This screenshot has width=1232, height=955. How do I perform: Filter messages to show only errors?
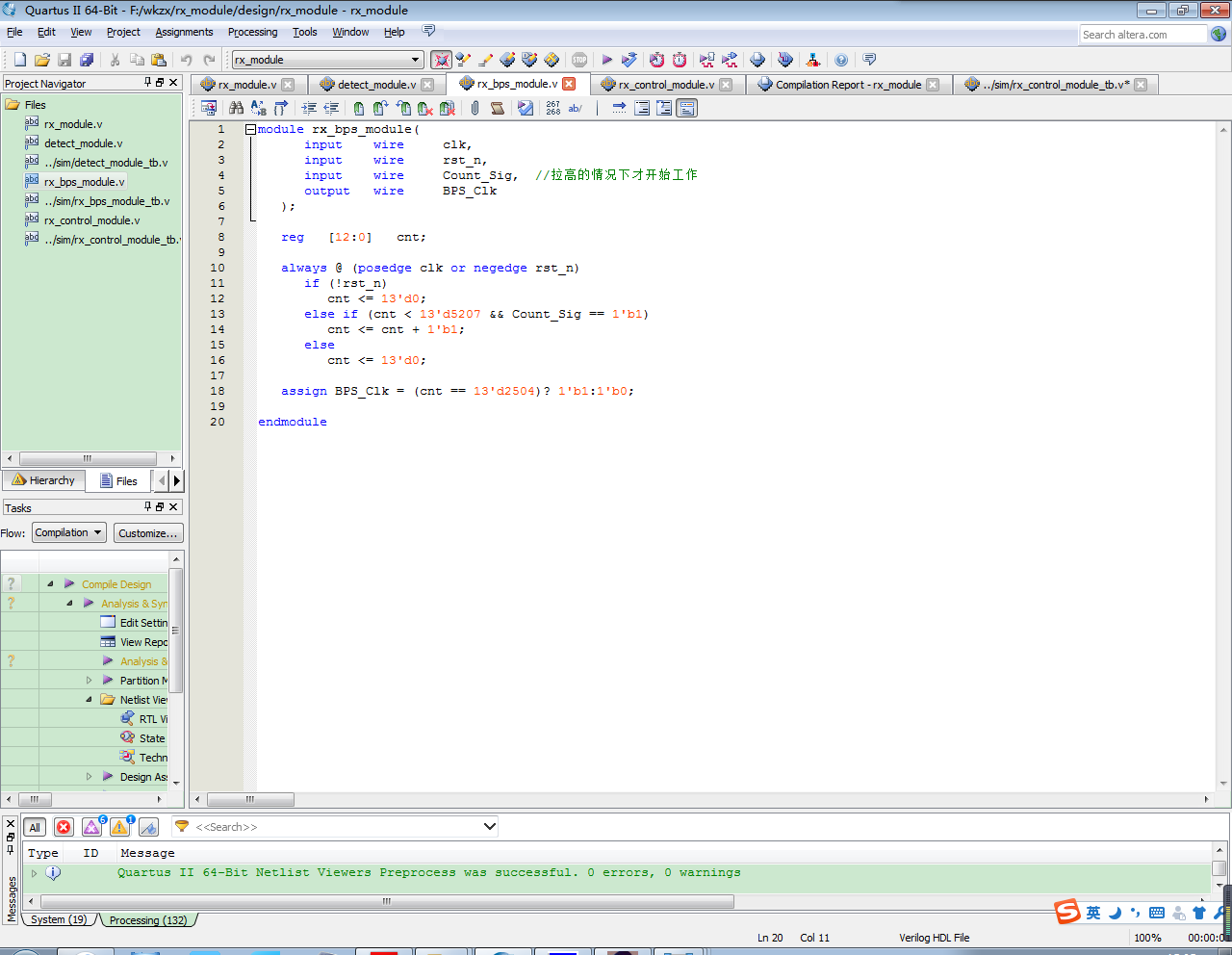point(64,826)
